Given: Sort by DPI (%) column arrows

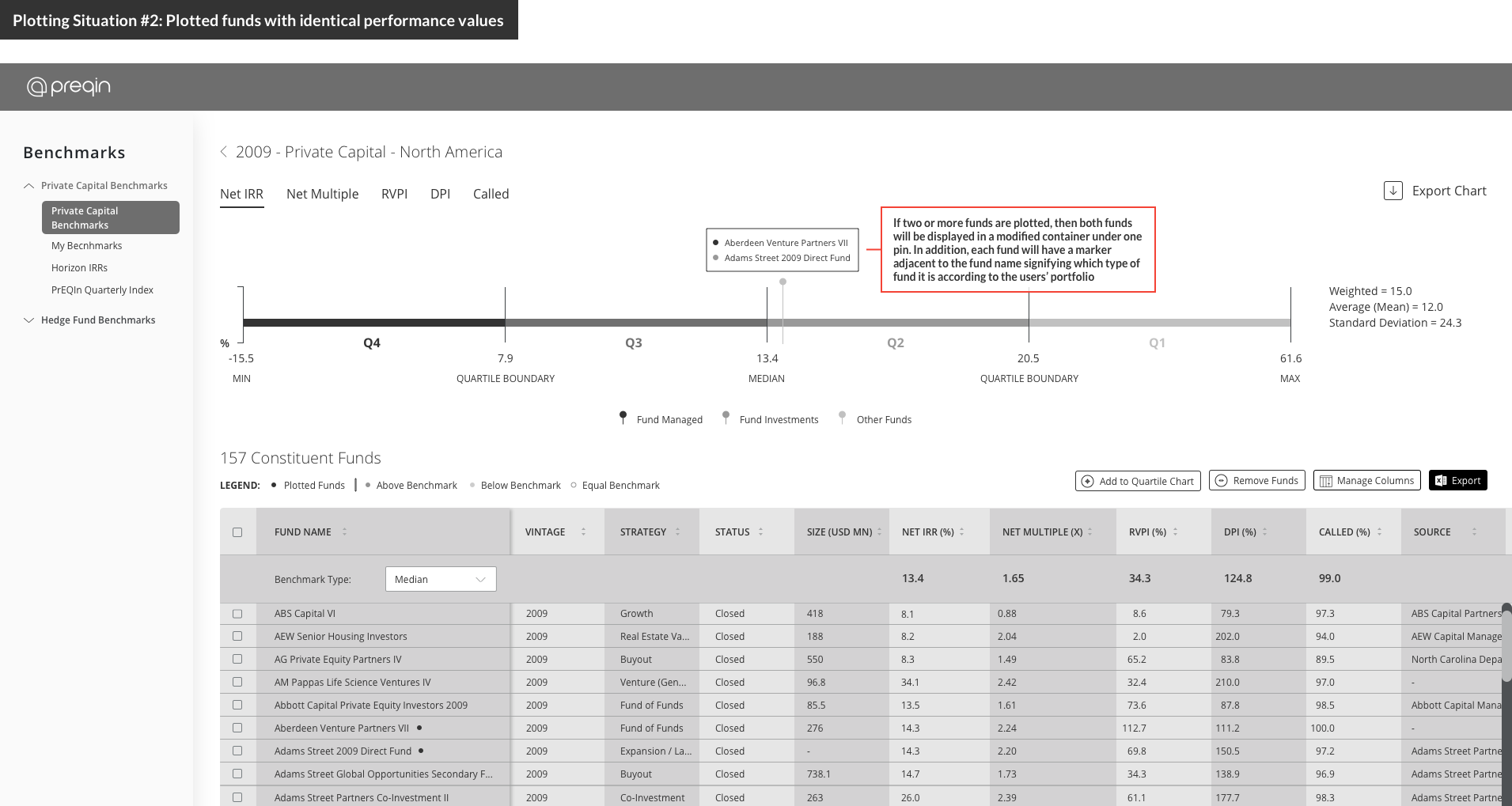Looking at the screenshot, I should [1264, 532].
